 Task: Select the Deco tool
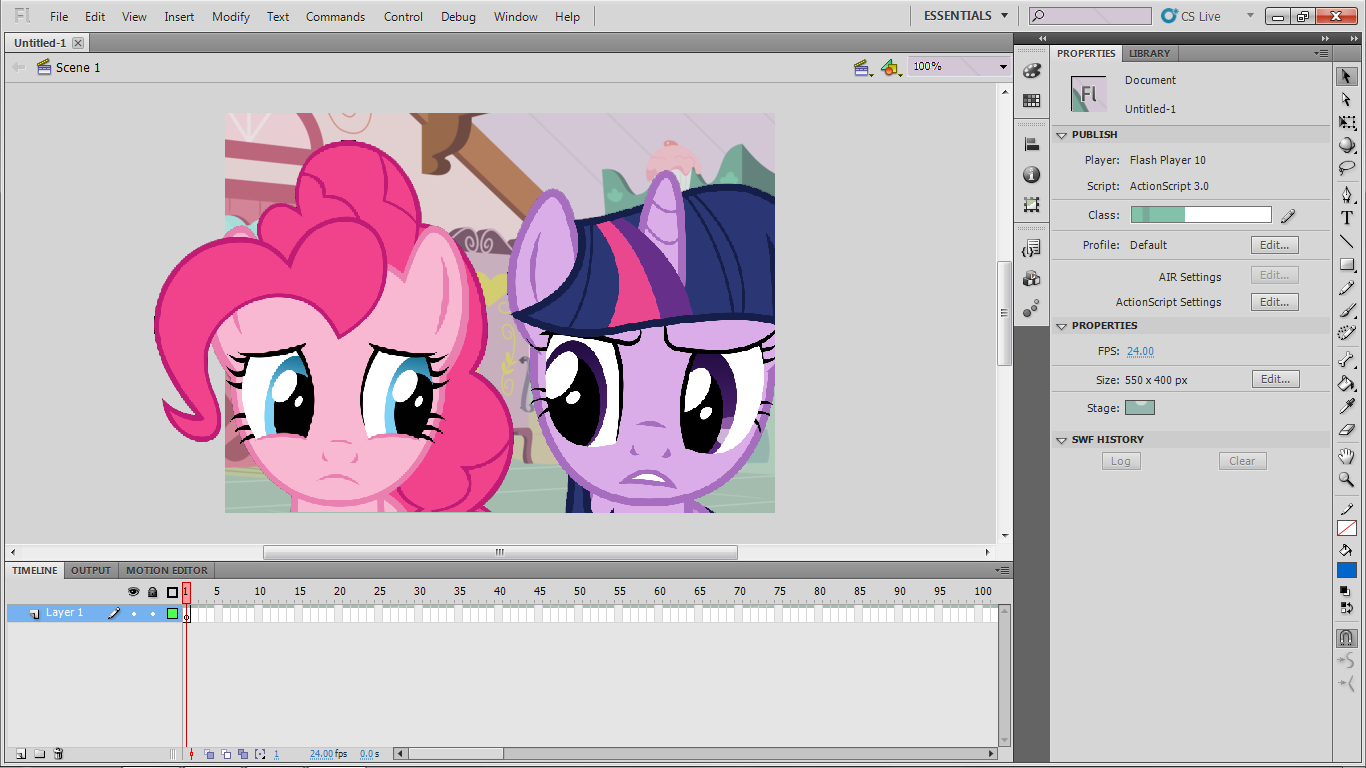(1347, 334)
